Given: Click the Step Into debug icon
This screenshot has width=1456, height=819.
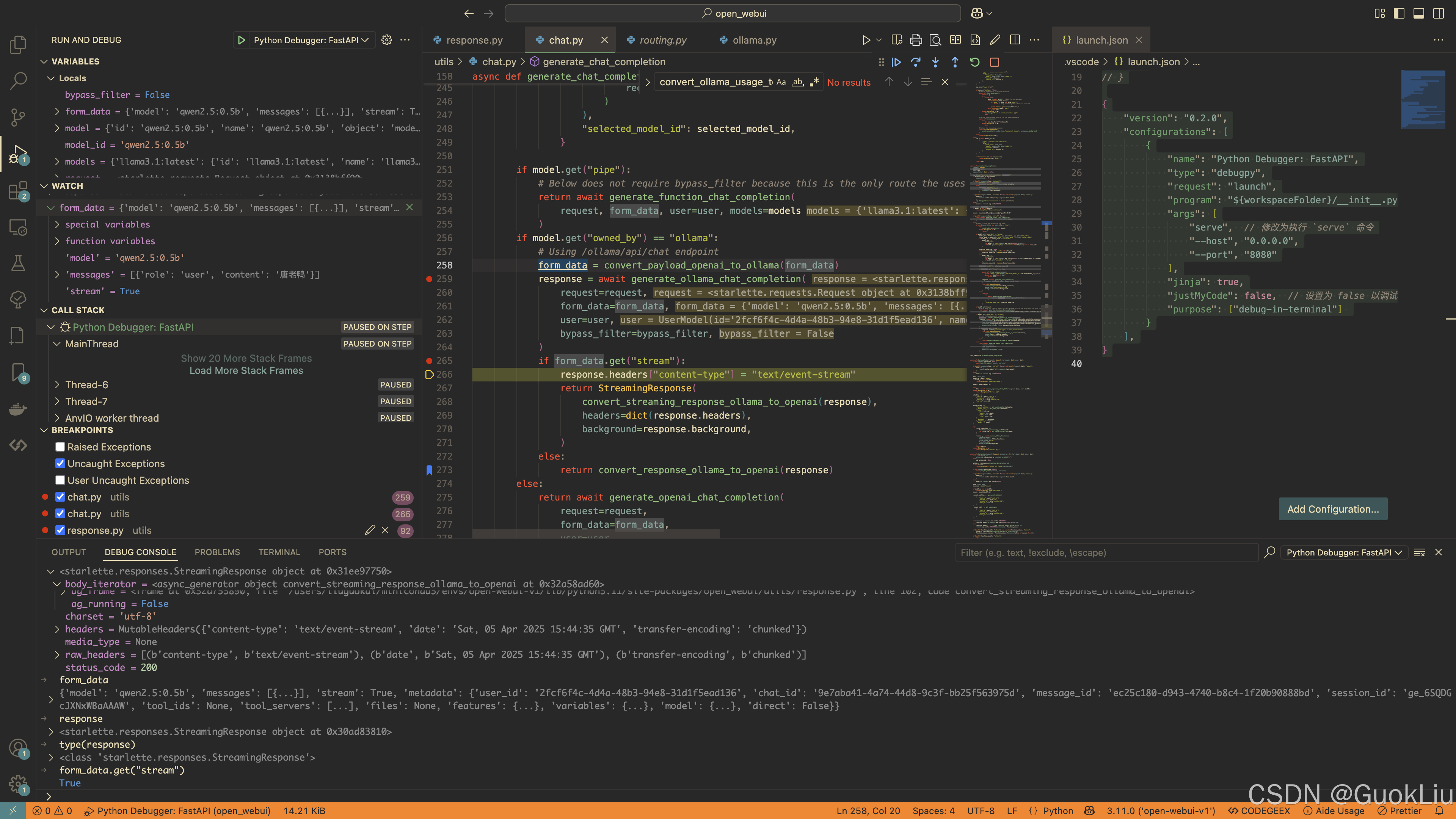Looking at the screenshot, I should (x=935, y=62).
